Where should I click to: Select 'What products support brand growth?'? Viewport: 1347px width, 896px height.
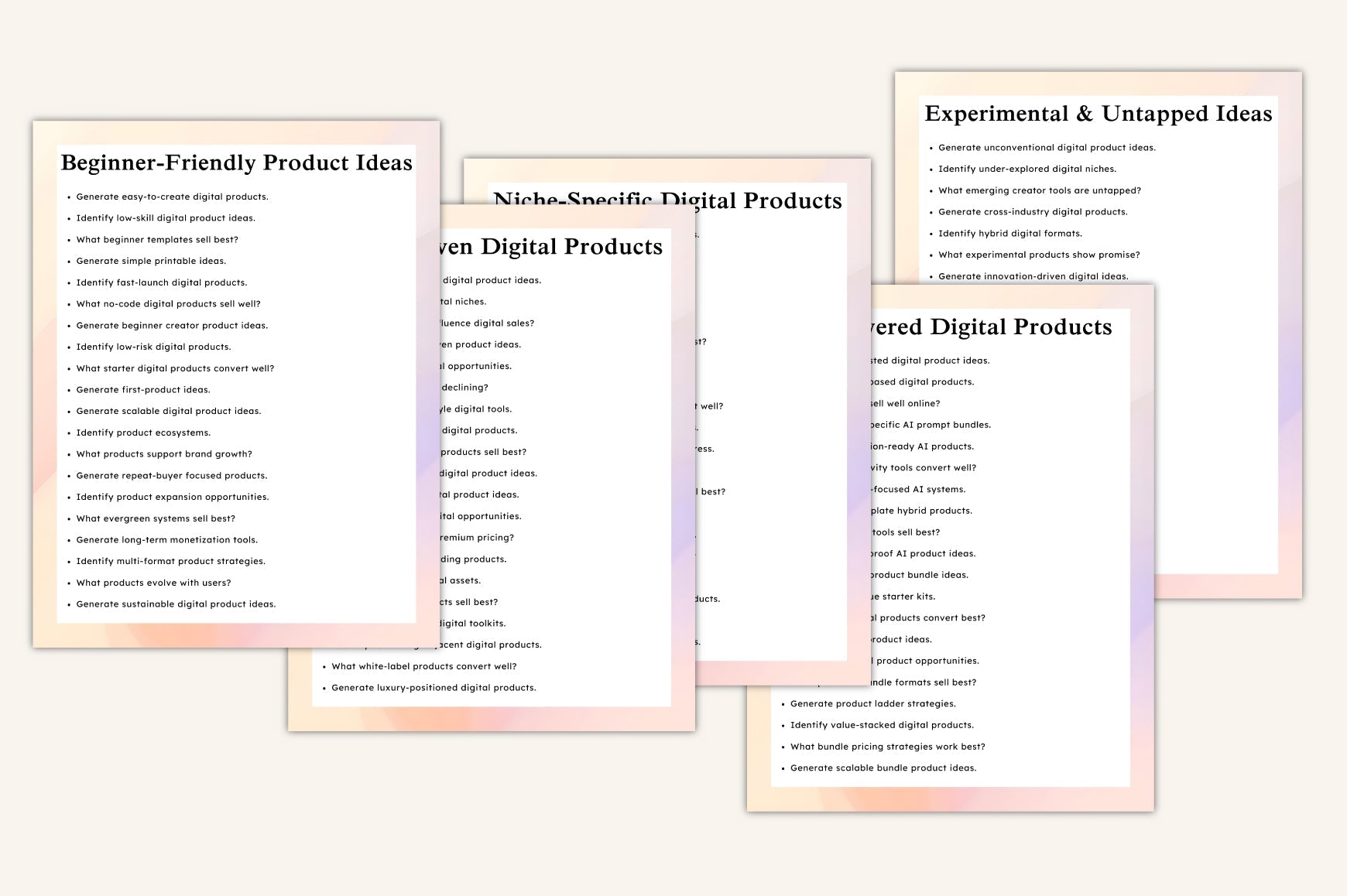(164, 454)
